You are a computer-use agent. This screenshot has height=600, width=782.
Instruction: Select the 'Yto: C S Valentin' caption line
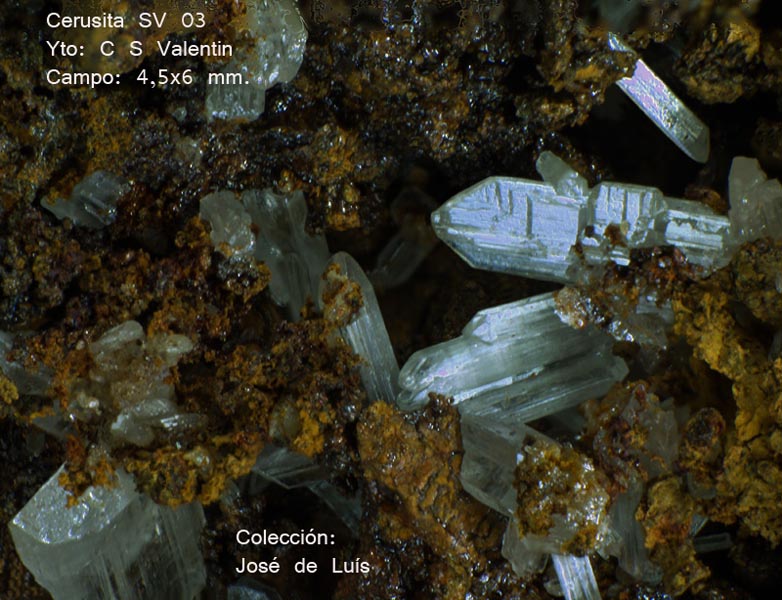click(139, 49)
